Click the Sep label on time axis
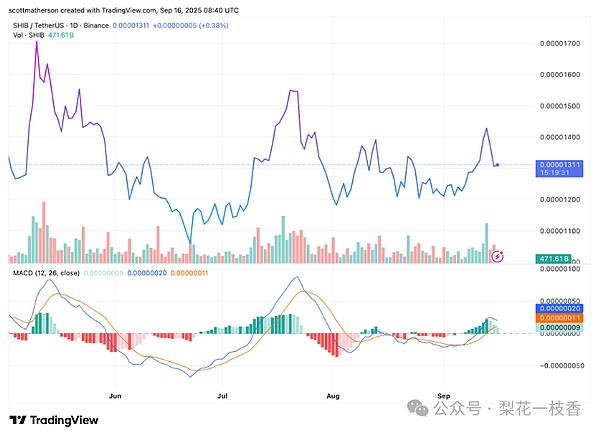Screen dimensions: 600x432 (445, 382)
